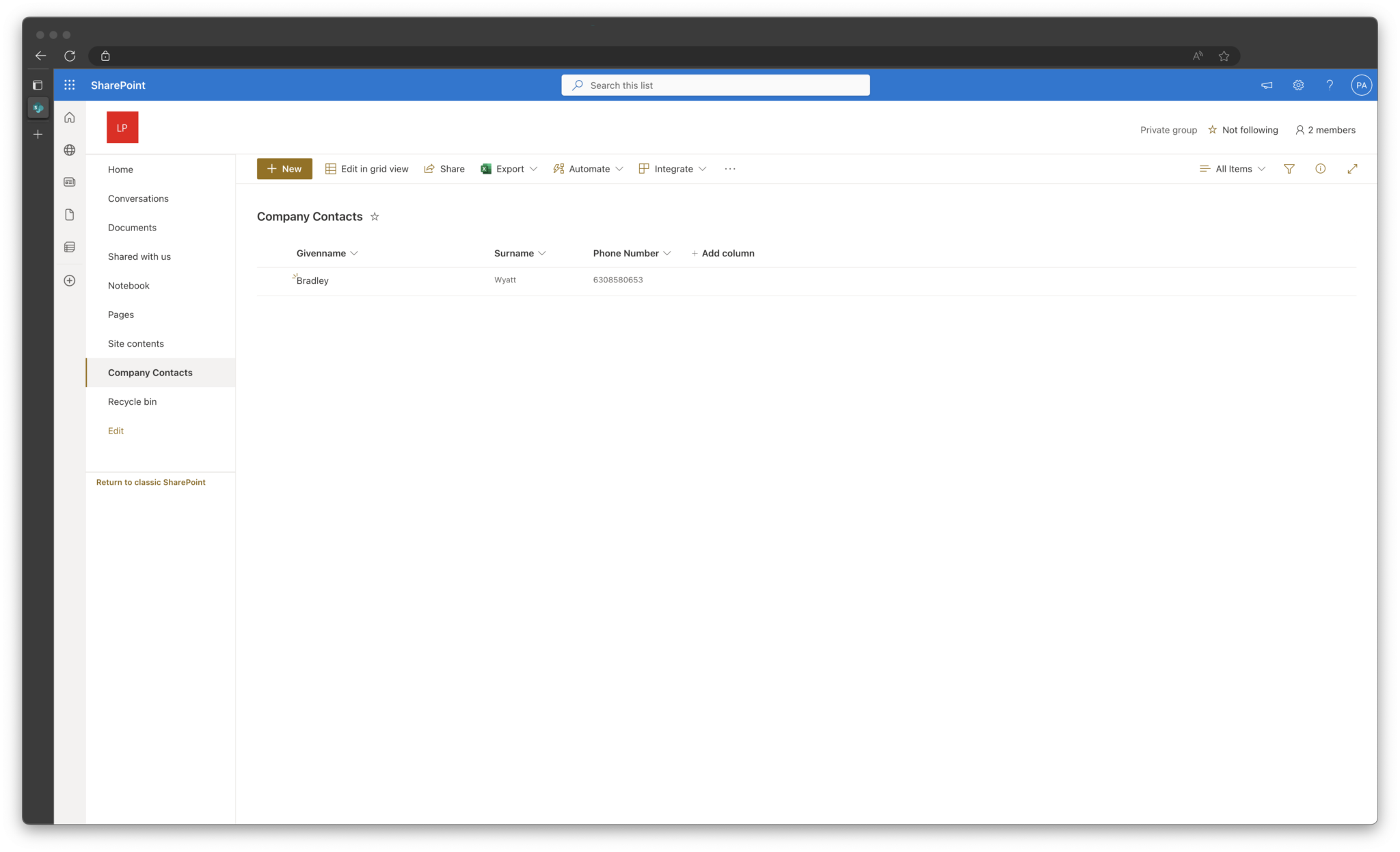This screenshot has height=852, width=1400.
Task: View the 2 members list
Action: [1325, 130]
